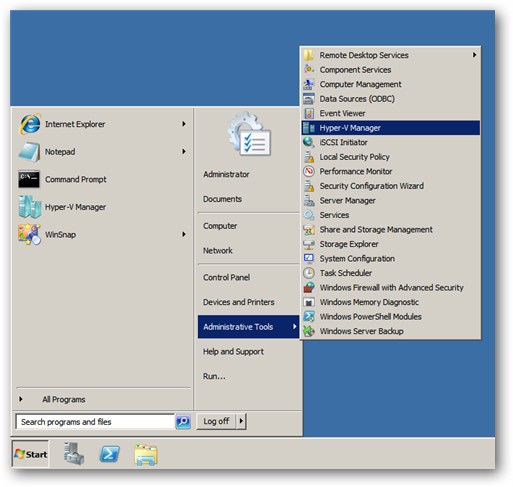Click the Computer Management icon

tap(309, 84)
